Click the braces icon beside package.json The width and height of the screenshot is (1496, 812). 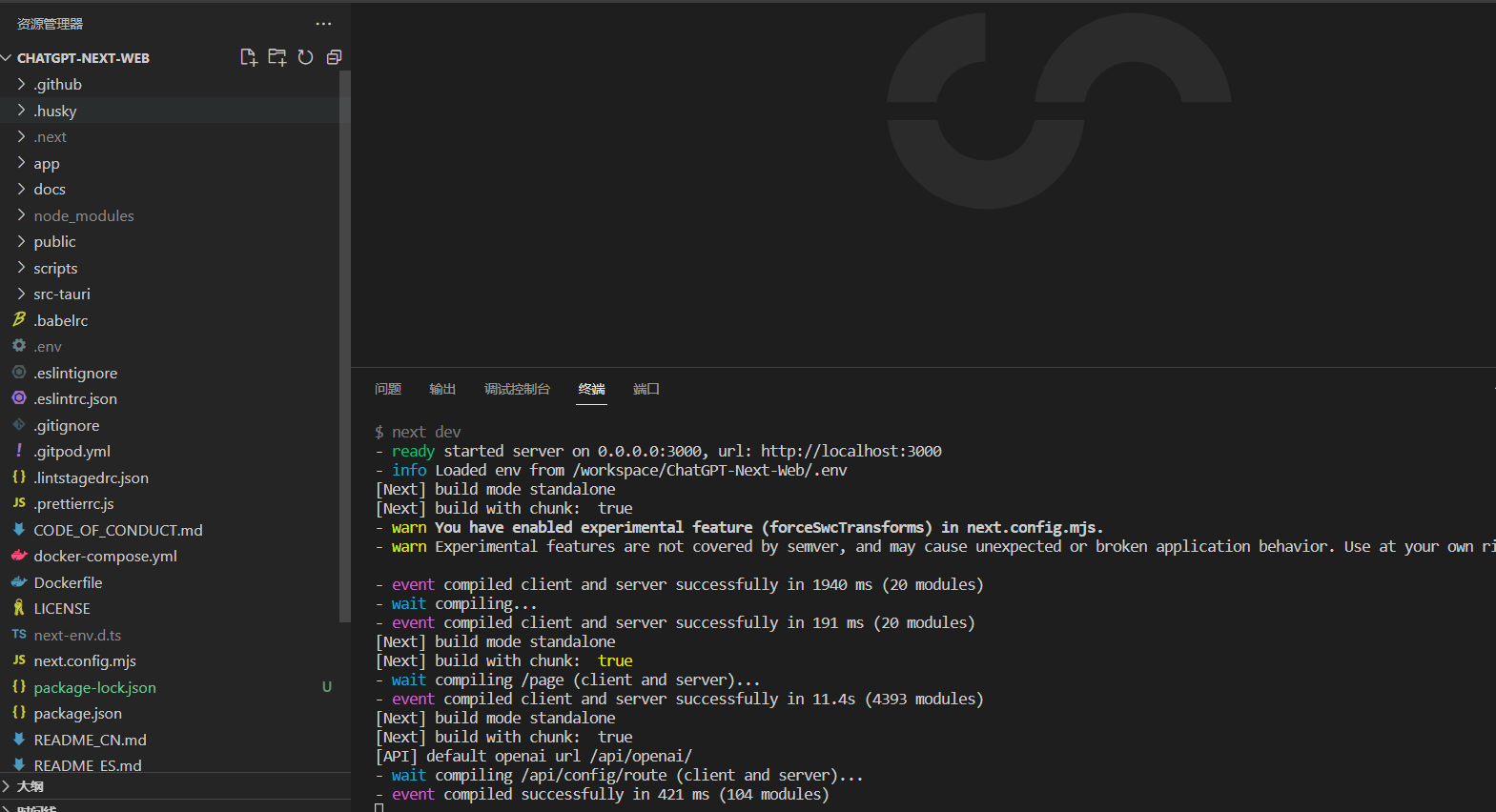[19, 713]
